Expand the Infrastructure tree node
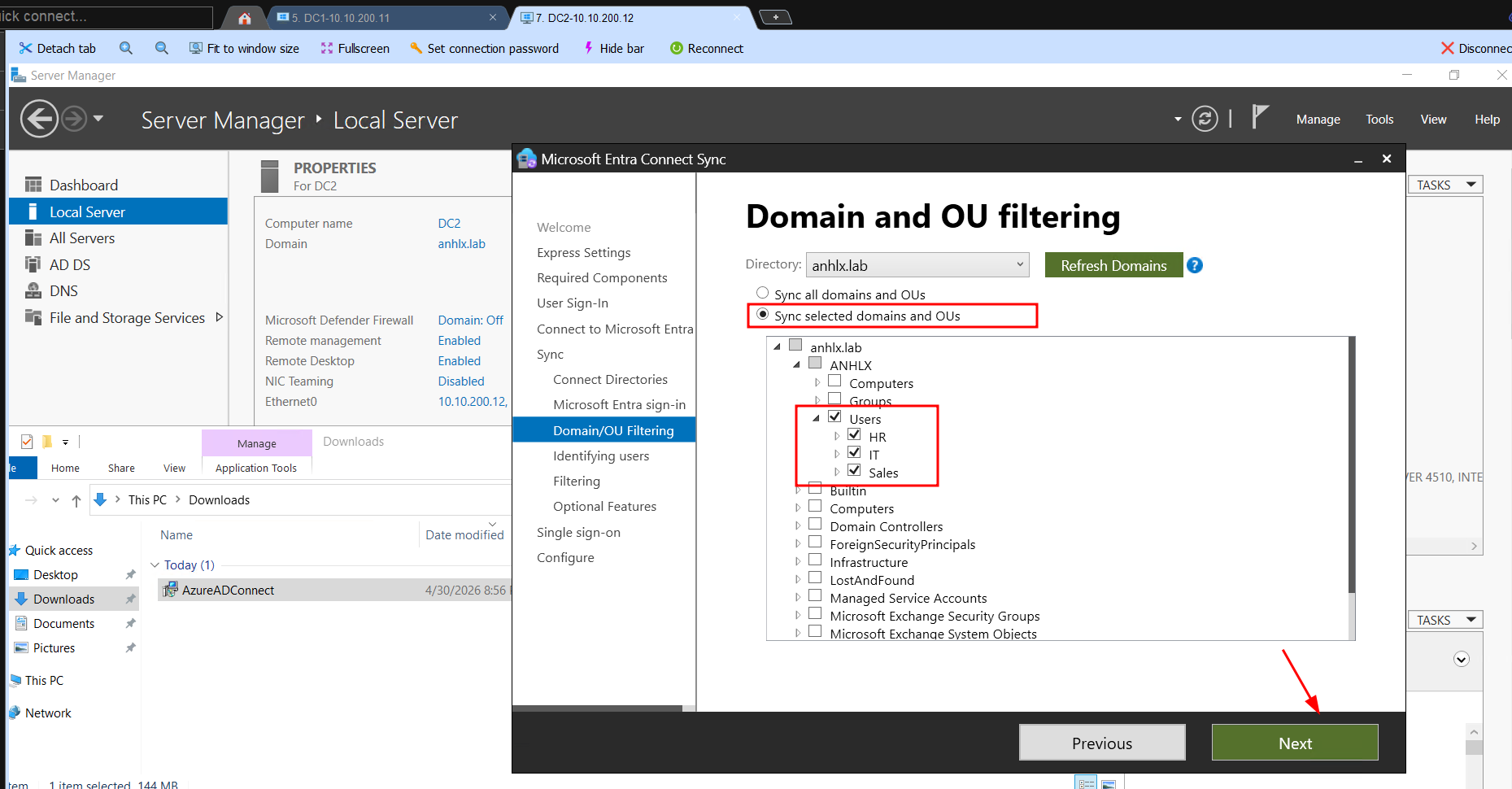Viewport: 1512px width, 789px height. tap(797, 561)
